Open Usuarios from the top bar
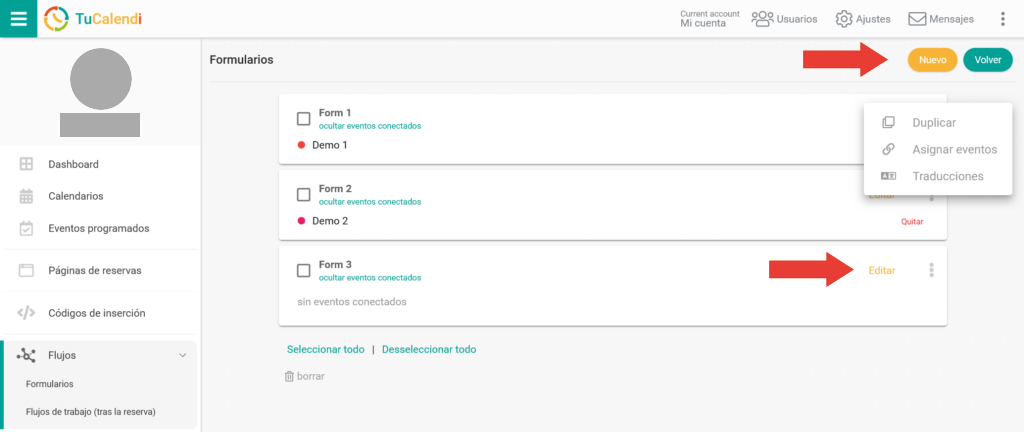This screenshot has height=432, width=1024. coord(784,19)
